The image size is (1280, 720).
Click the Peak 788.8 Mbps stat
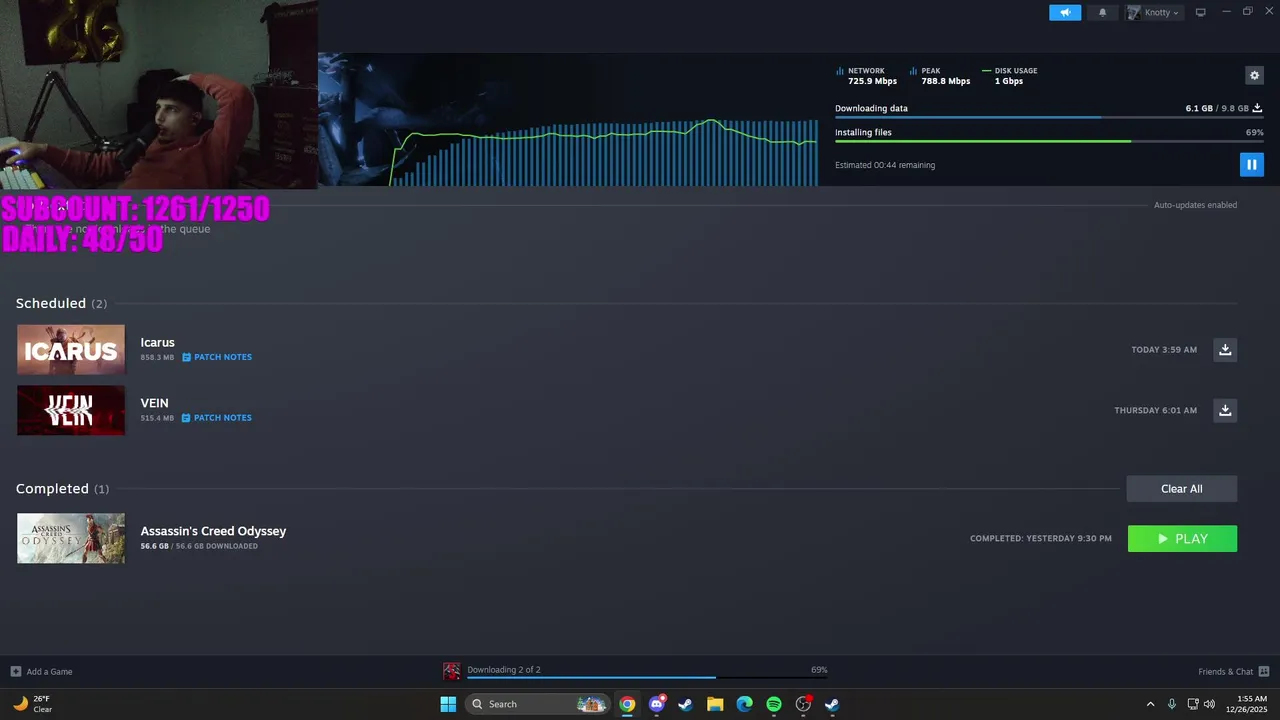pos(940,76)
